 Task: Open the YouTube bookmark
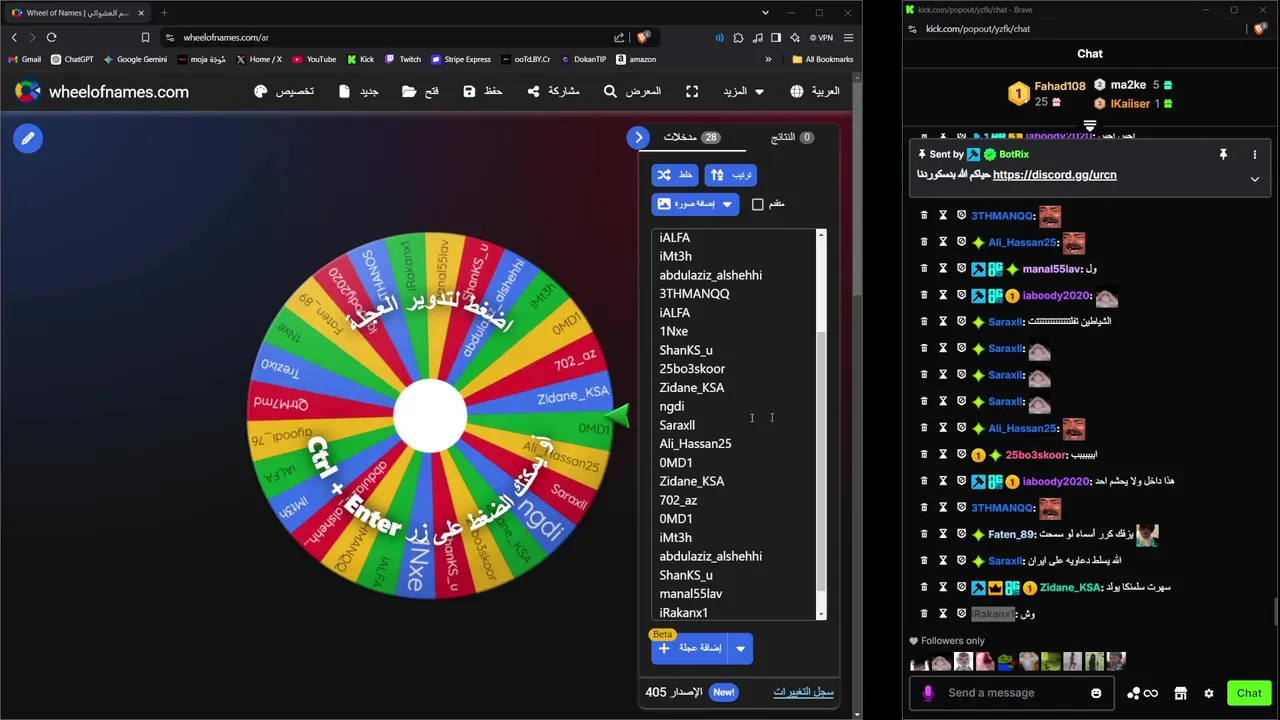point(314,59)
